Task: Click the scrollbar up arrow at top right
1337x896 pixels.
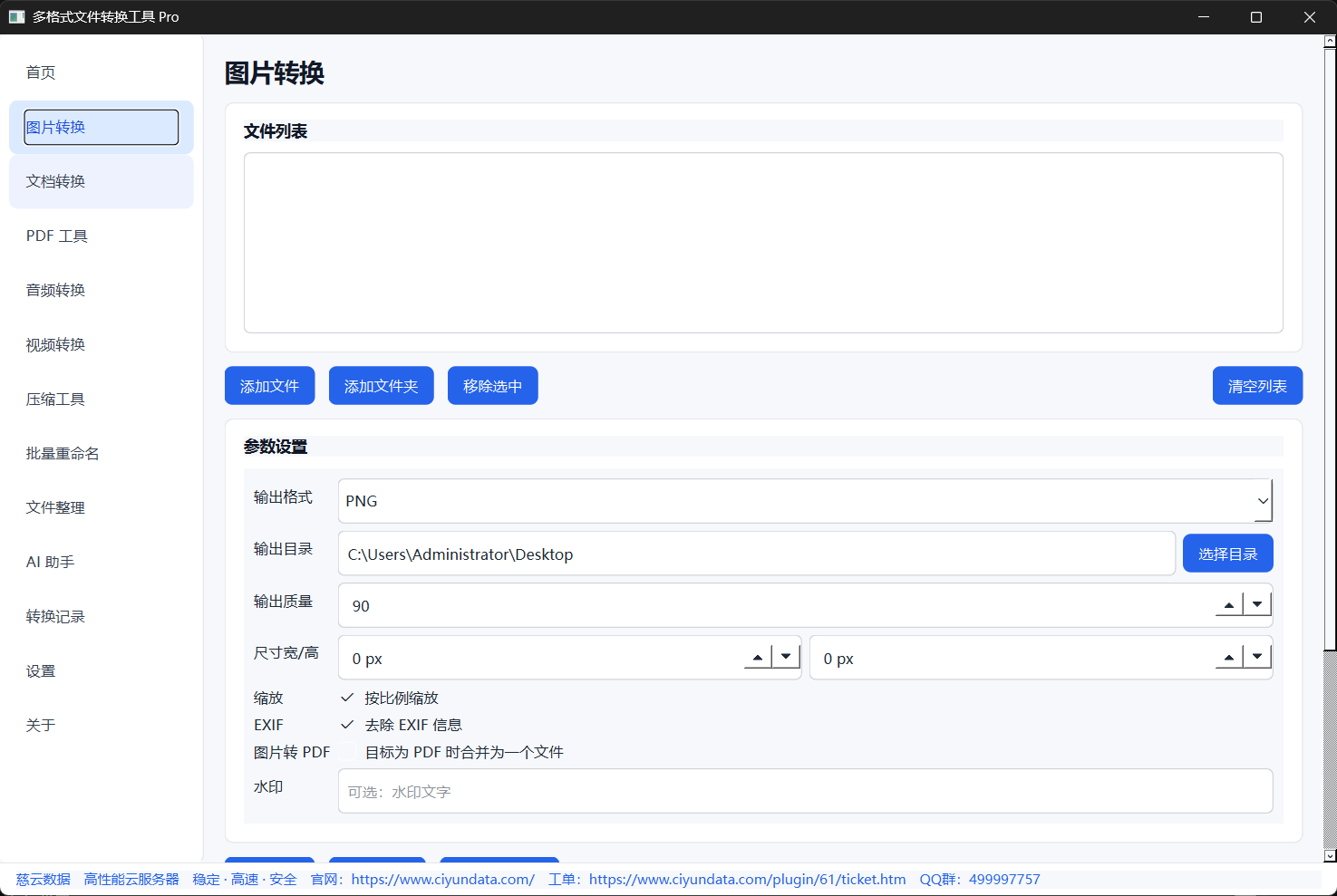Action: coord(1330,41)
